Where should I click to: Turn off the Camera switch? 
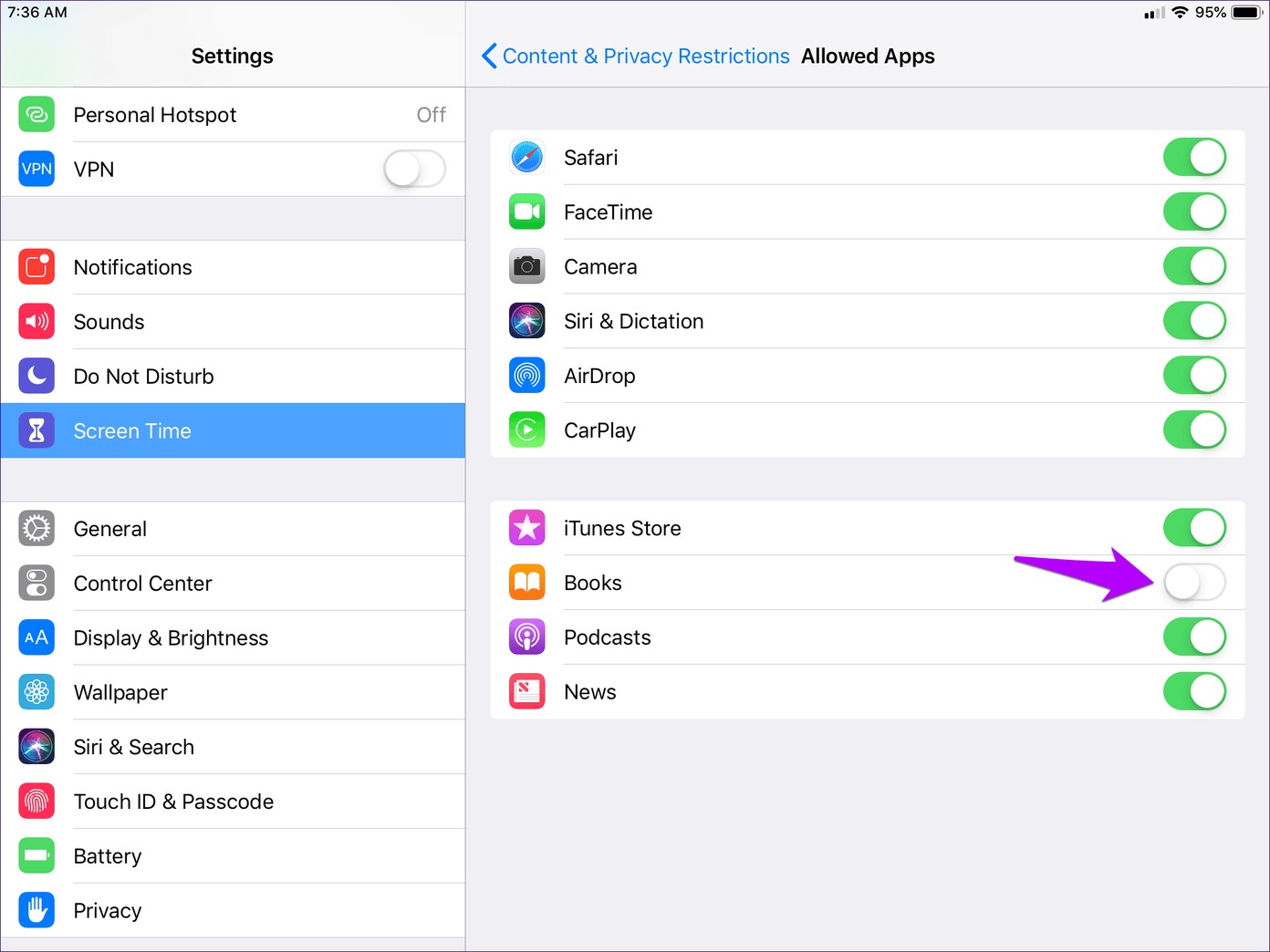coord(1193,266)
